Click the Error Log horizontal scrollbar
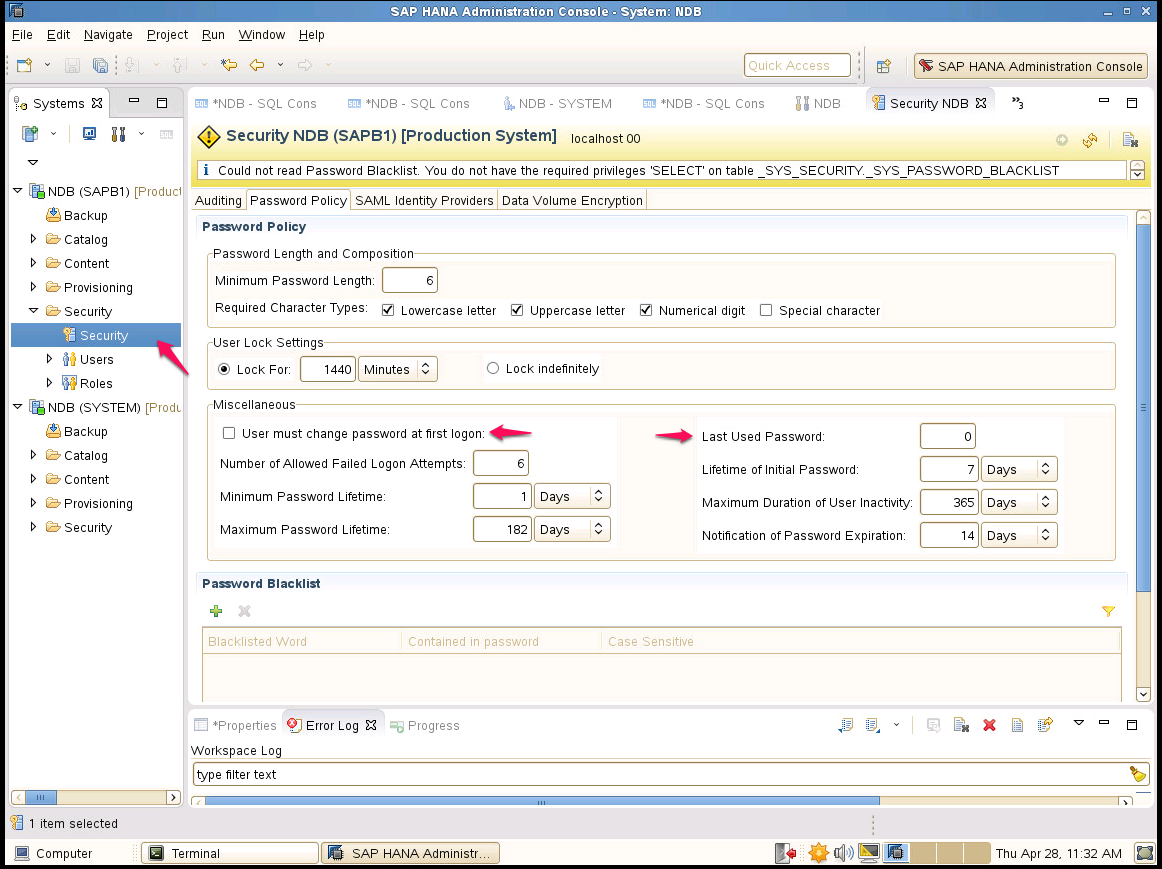1162x869 pixels. pos(661,802)
